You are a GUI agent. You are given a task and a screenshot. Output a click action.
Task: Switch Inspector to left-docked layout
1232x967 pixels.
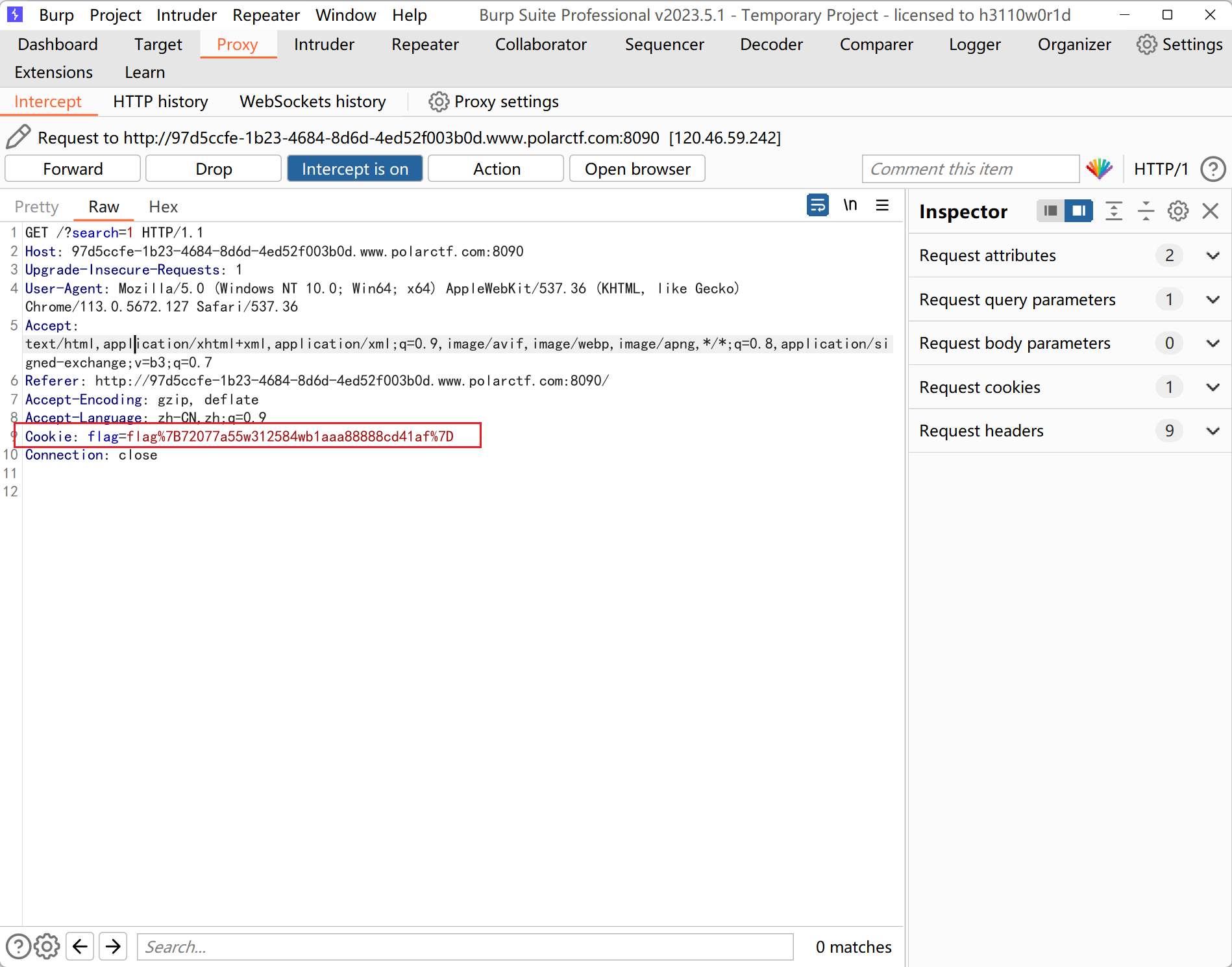click(1050, 211)
